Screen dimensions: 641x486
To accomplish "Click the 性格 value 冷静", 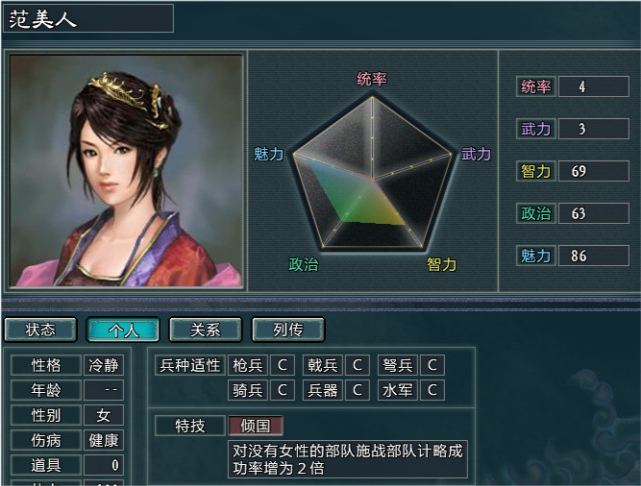I will pos(103,365).
